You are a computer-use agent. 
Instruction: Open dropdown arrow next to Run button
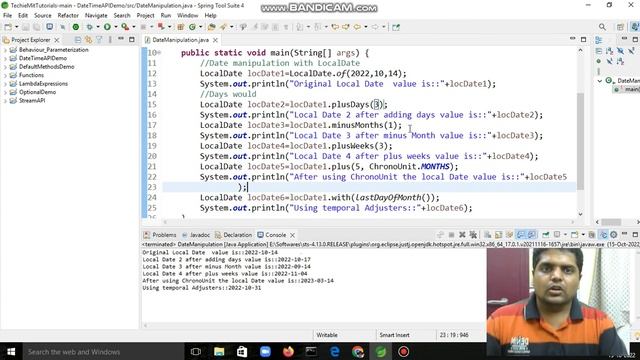coord(116,27)
